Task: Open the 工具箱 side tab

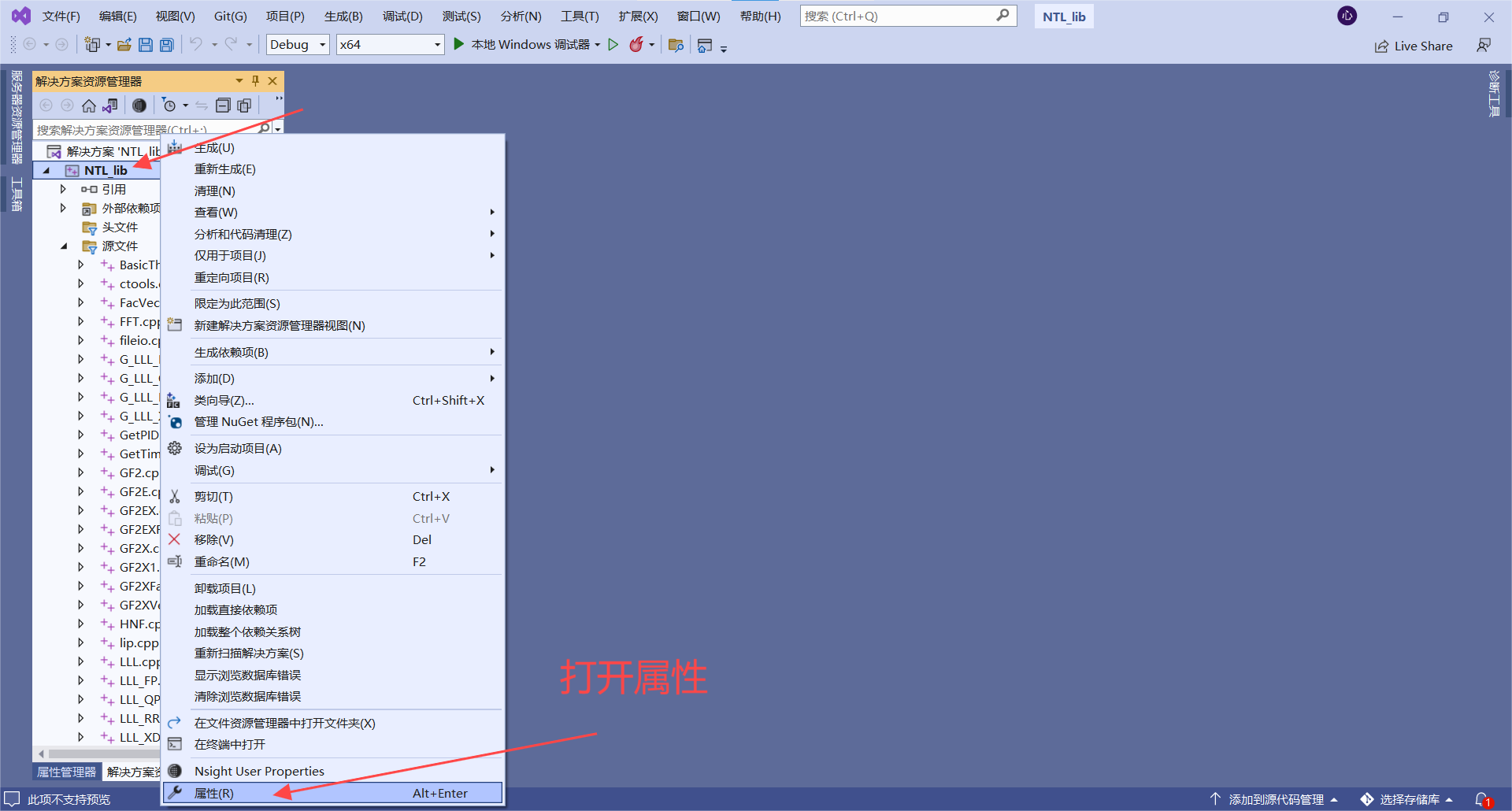Action: coord(16,194)
